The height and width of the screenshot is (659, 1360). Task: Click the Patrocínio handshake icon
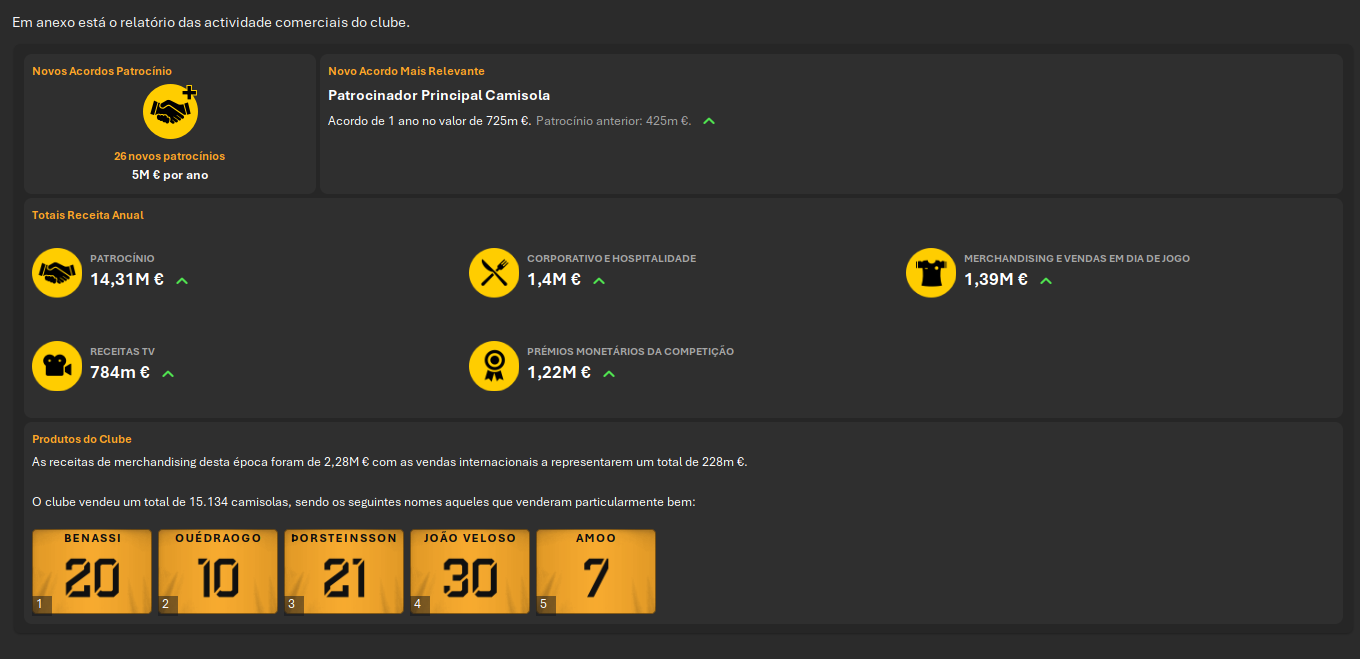(57, 273)
